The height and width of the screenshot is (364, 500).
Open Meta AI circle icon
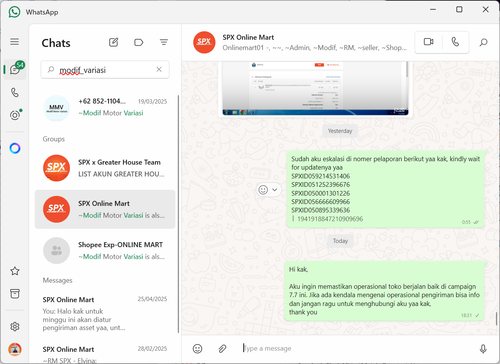pyautogui.click(x=15, y=148)
